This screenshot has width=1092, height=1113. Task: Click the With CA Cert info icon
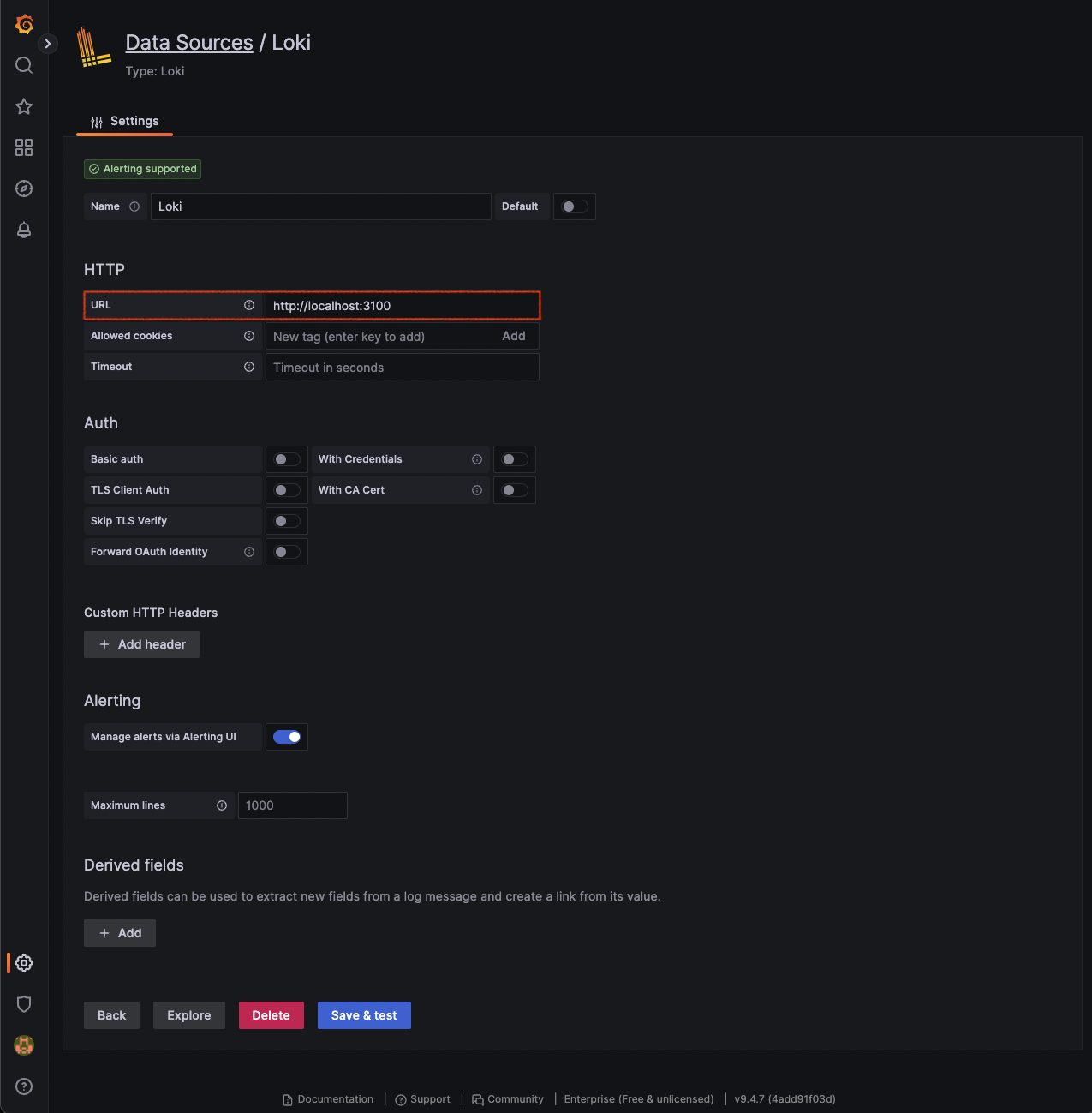coord(477,490)
